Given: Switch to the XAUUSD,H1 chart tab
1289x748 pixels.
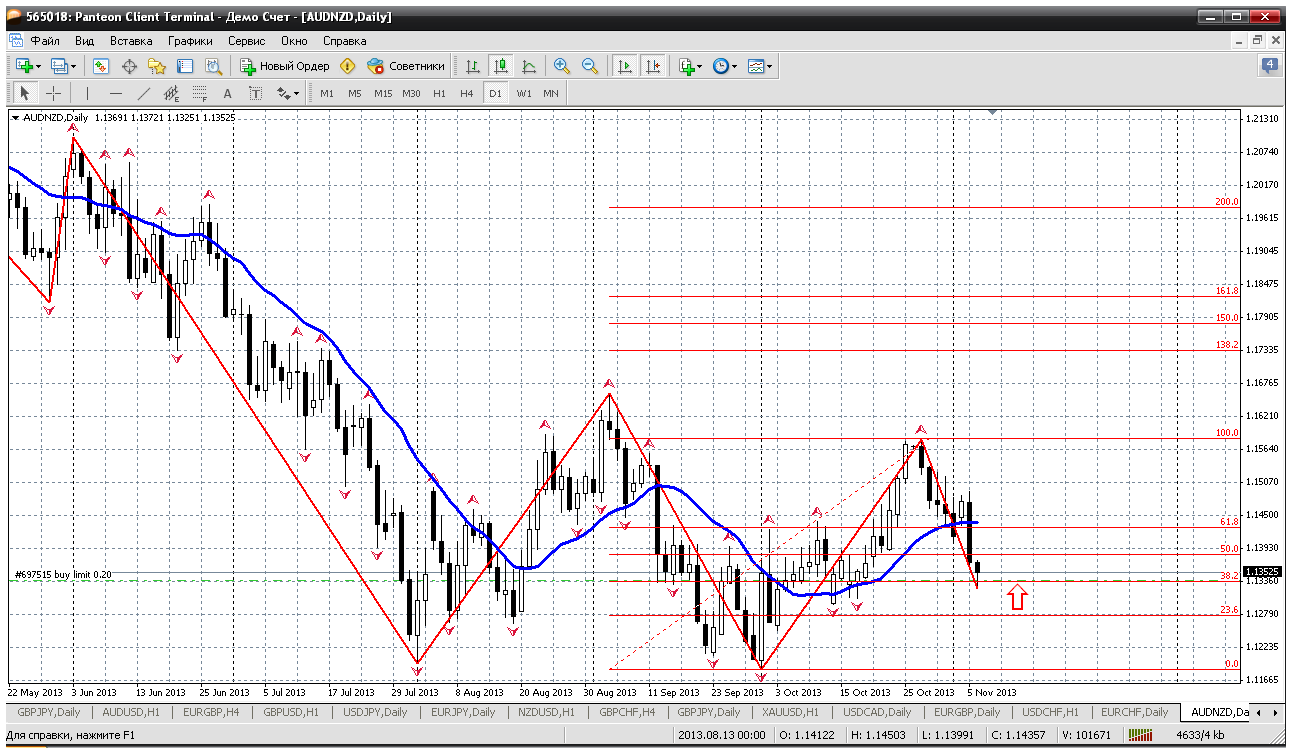Looking at the screenshot, I should [788, 712].
